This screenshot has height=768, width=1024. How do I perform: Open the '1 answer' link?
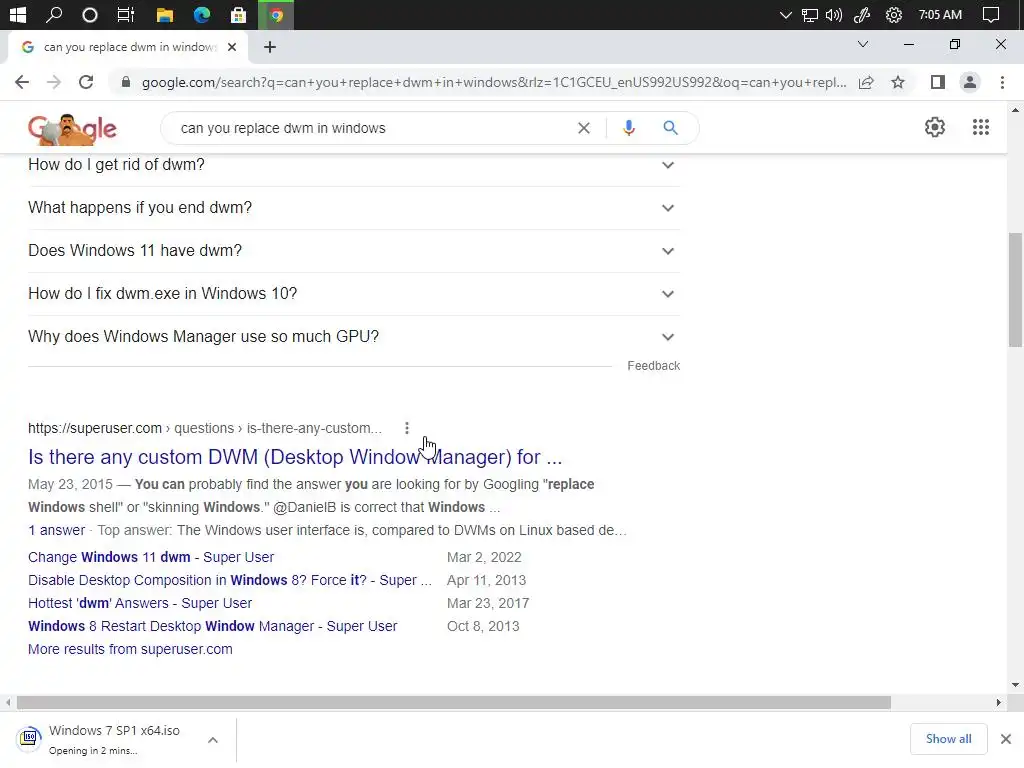point(56,530)
